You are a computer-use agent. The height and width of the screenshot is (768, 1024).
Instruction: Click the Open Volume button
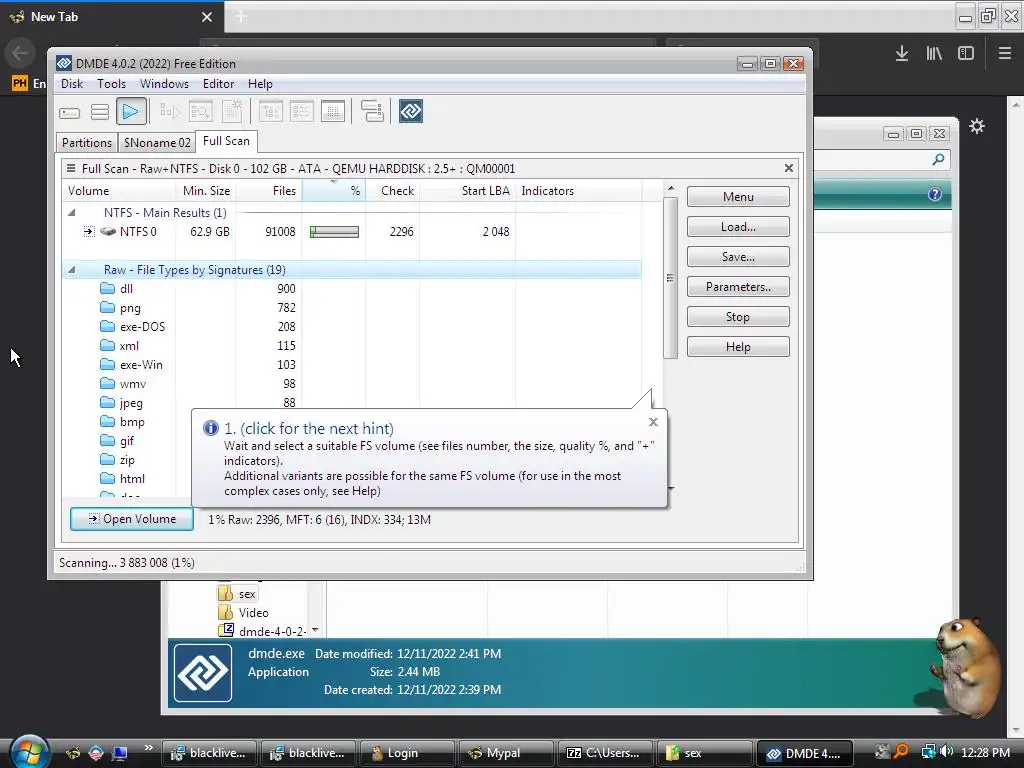click(x=132, y=519)
